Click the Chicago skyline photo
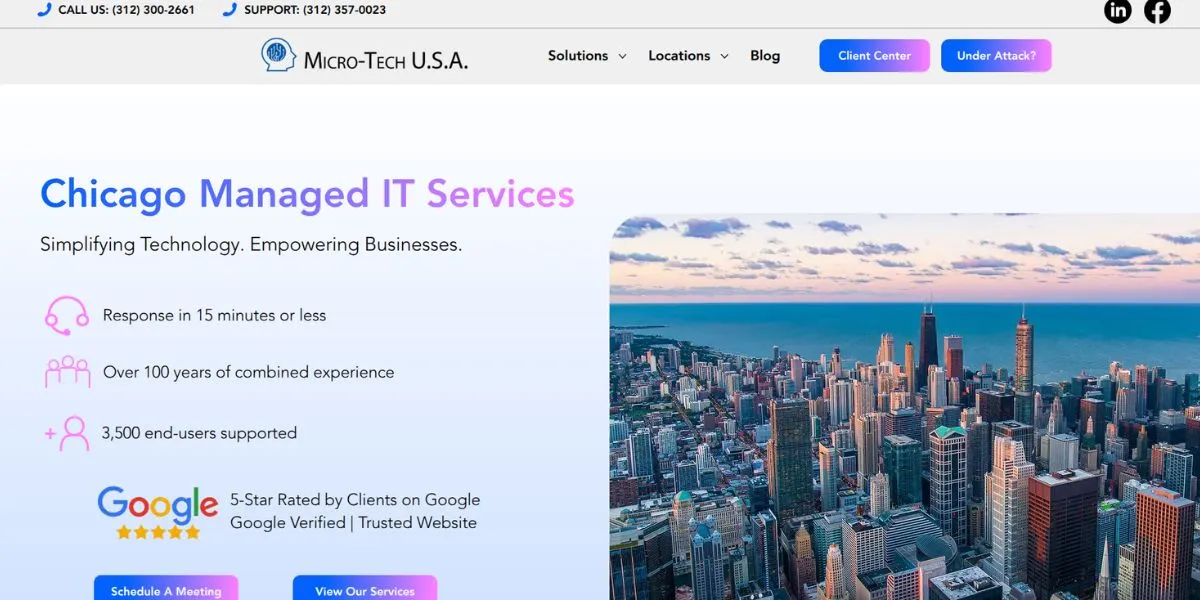1200x600 pixels. (x=900, y=400)
